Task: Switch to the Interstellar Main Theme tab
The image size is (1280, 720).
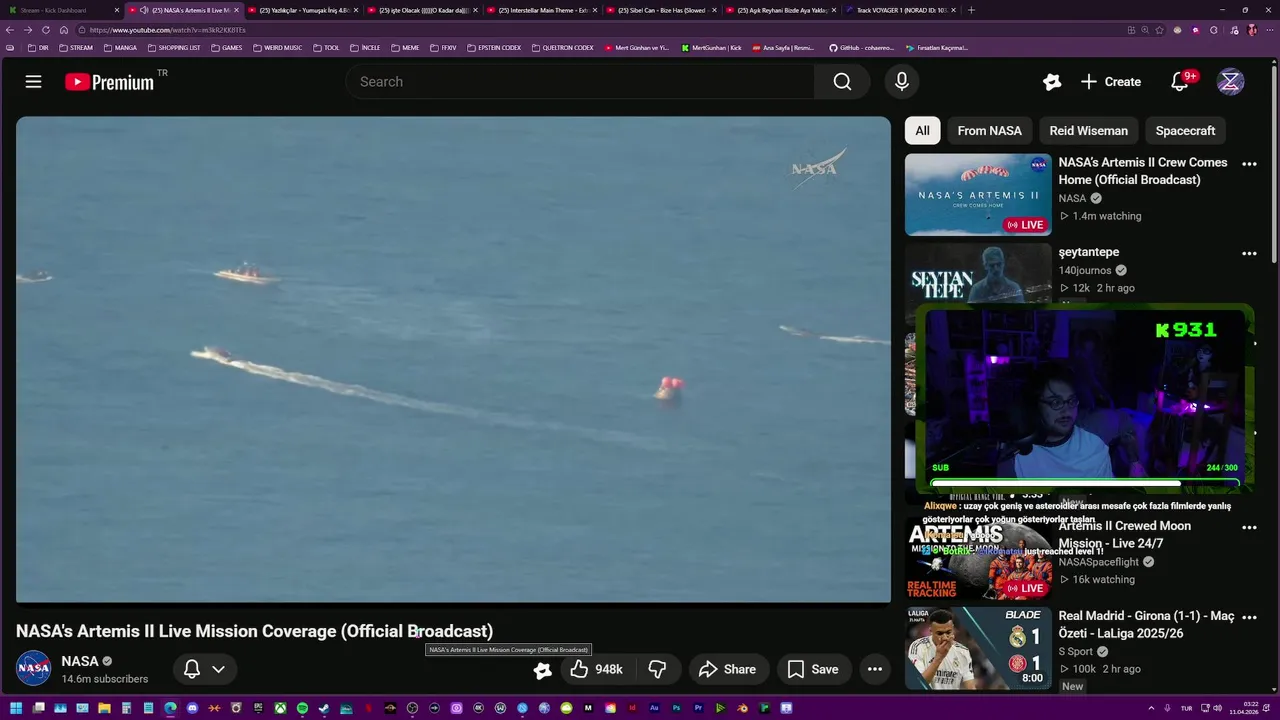Action: [543, 10]
